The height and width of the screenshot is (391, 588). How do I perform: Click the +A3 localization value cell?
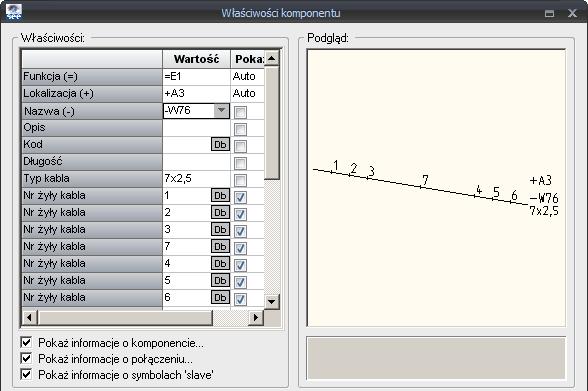(x=196, y=93)
